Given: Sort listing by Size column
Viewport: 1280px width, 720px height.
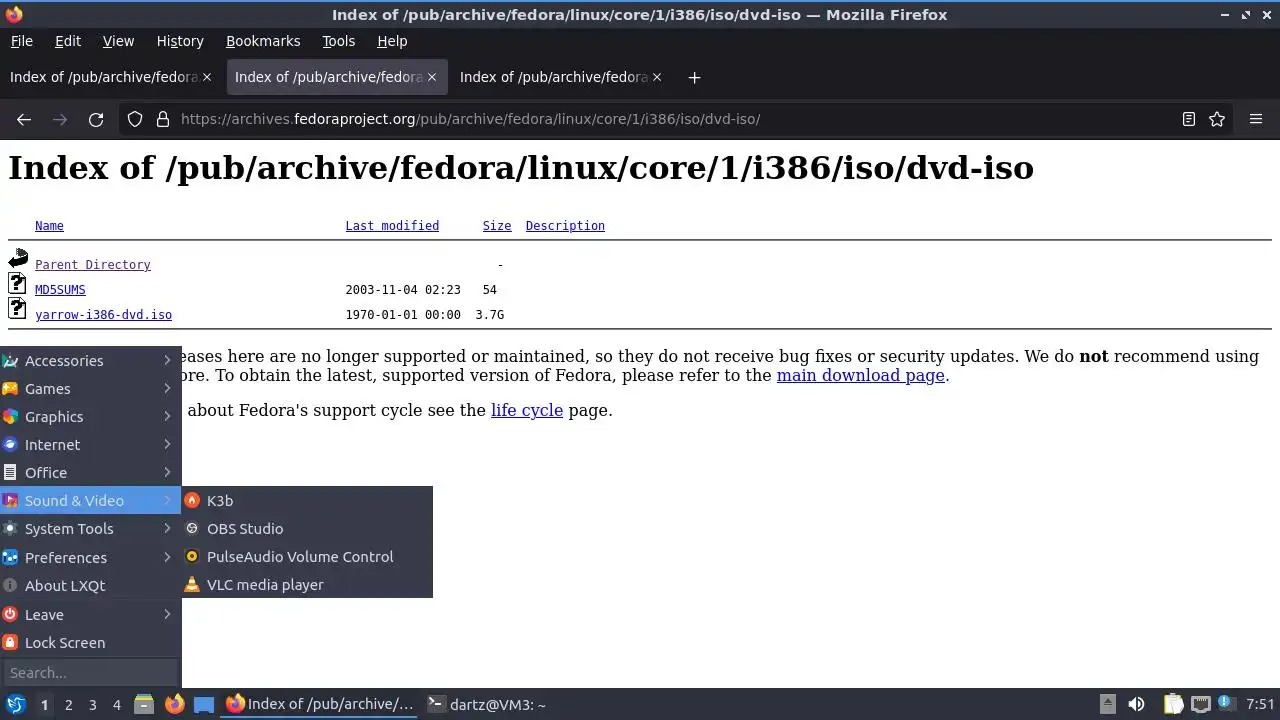Looking at the screenshot, I should pos(497,226).
